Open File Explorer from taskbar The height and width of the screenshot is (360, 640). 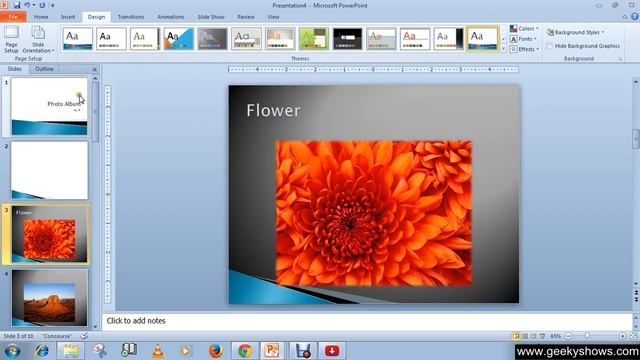[71, 351]
